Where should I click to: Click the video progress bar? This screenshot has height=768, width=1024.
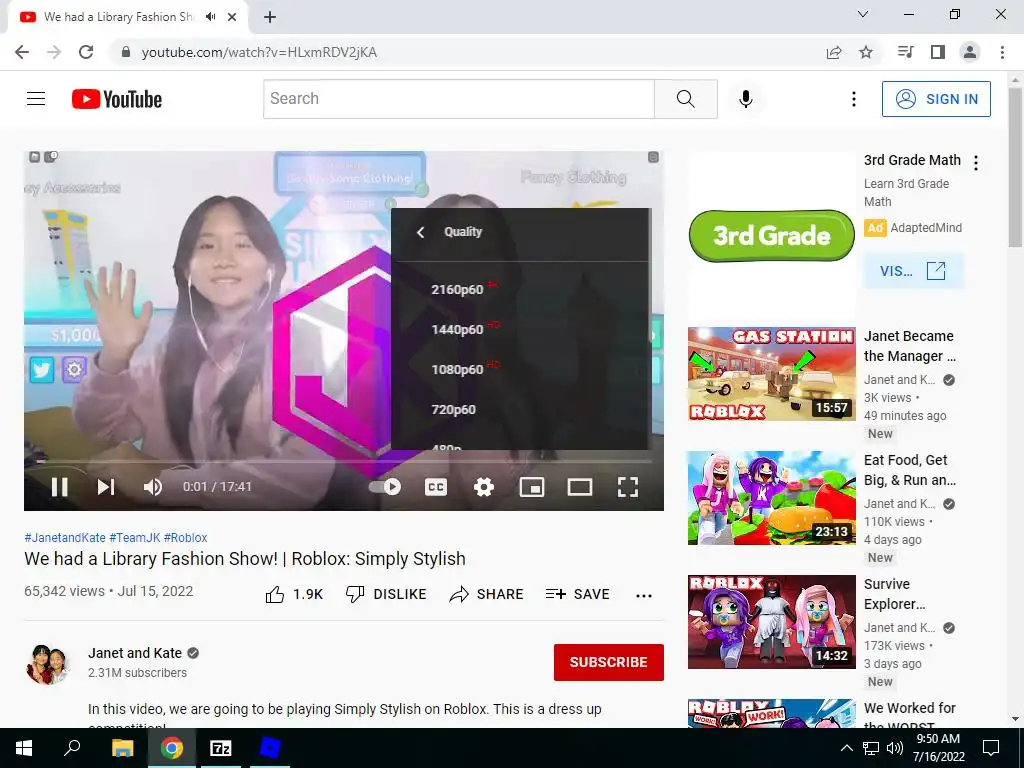(344, 461)
